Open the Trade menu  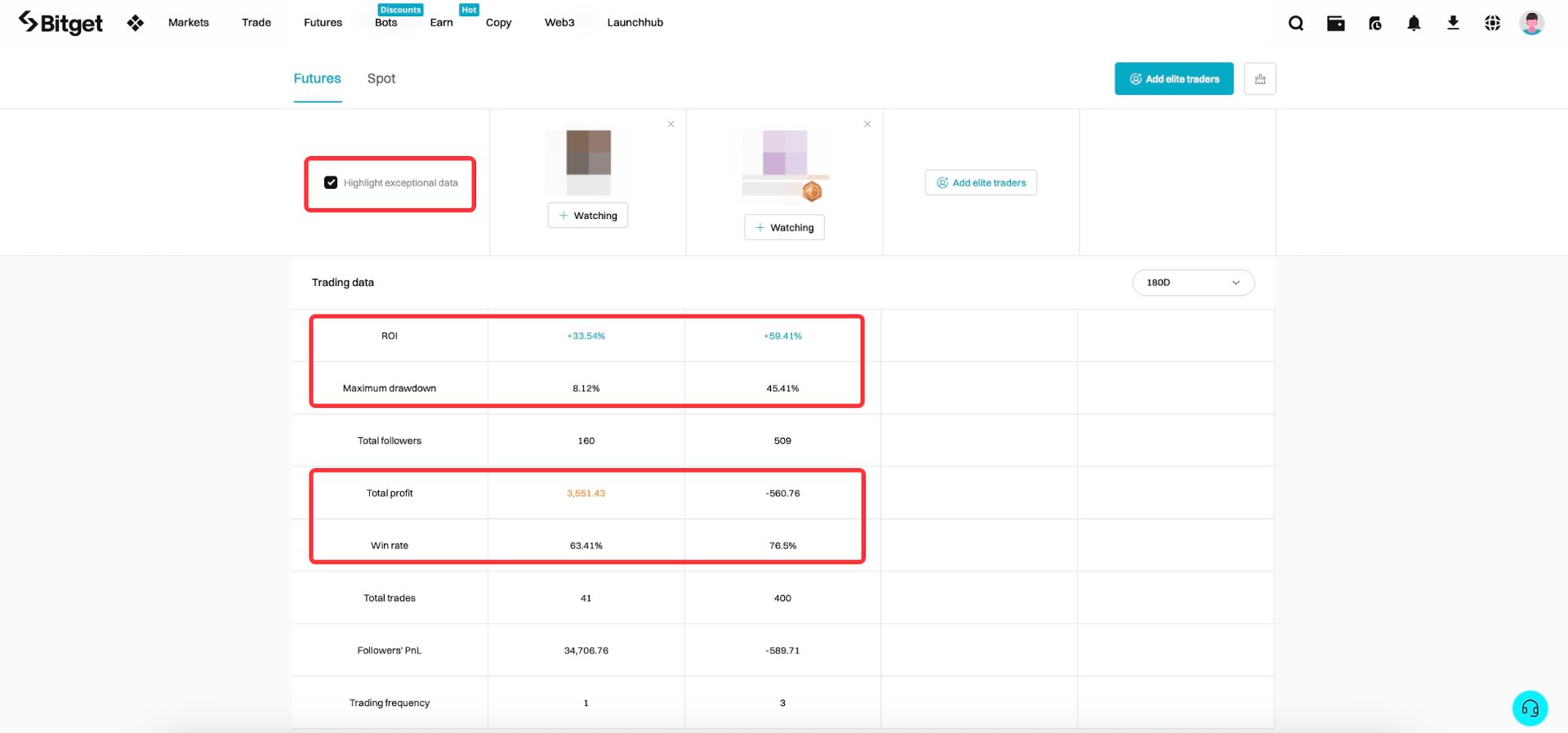pos(256,23)
